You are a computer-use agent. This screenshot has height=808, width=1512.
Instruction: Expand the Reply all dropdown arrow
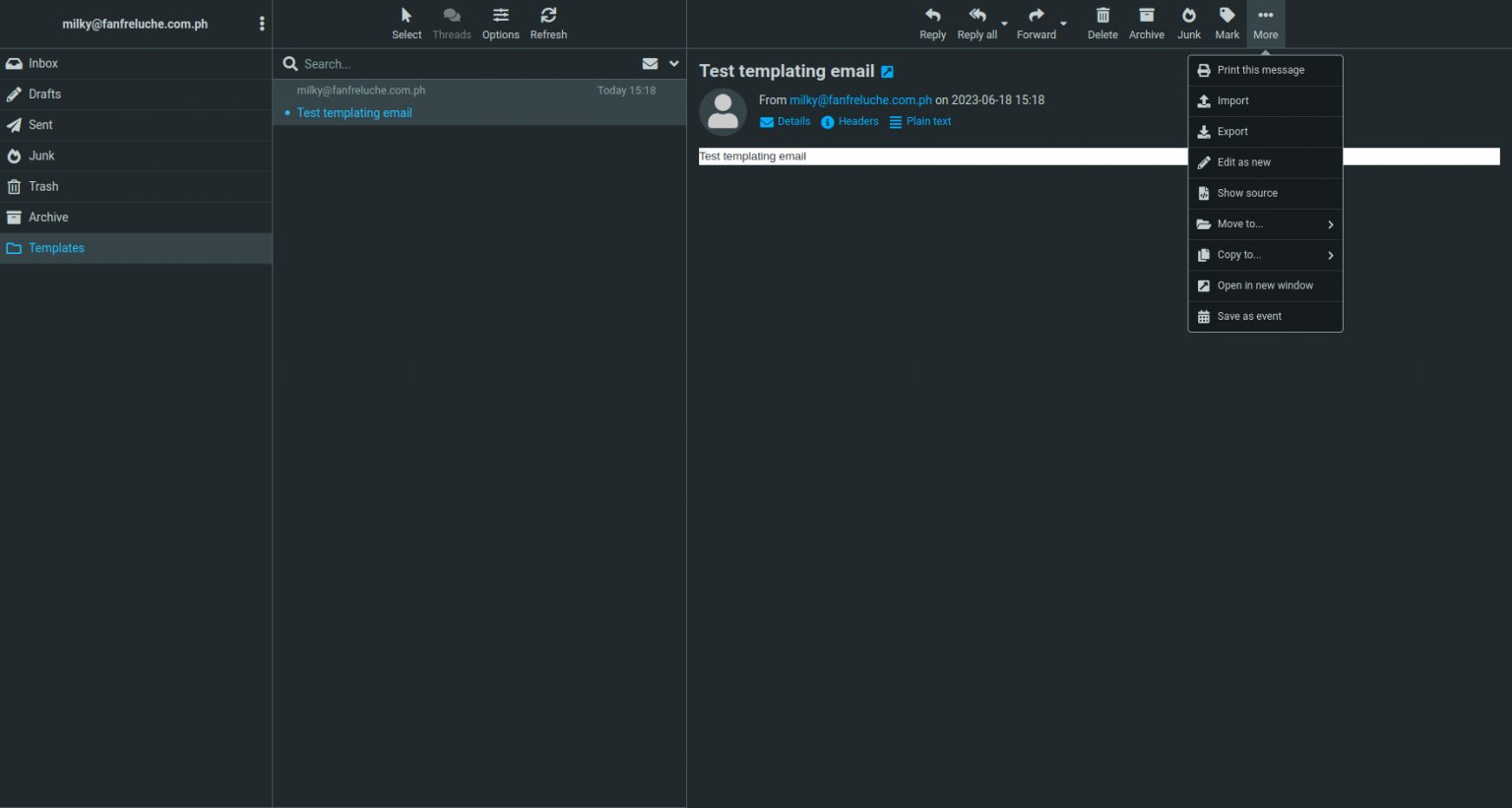click(1004, 24)
